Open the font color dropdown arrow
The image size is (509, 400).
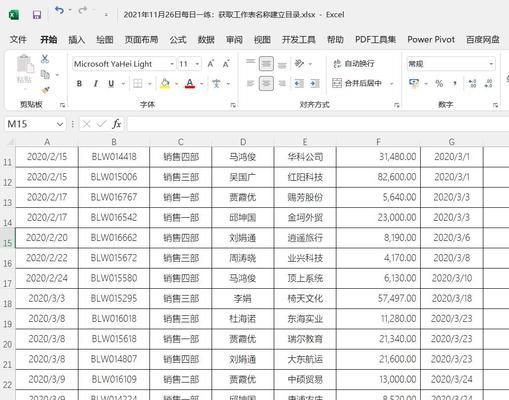tap(202, 84)
